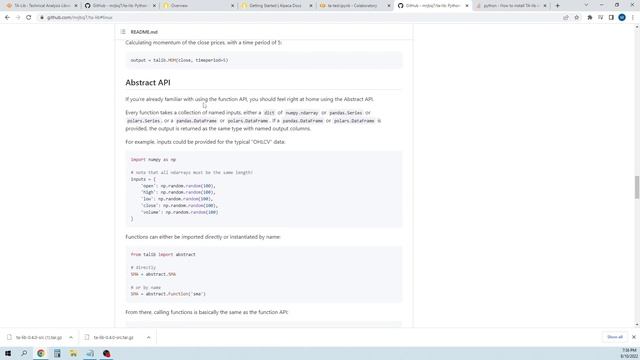Click the scrollbar down arrow
Screen dimensions: 640x360
[636, 324]
